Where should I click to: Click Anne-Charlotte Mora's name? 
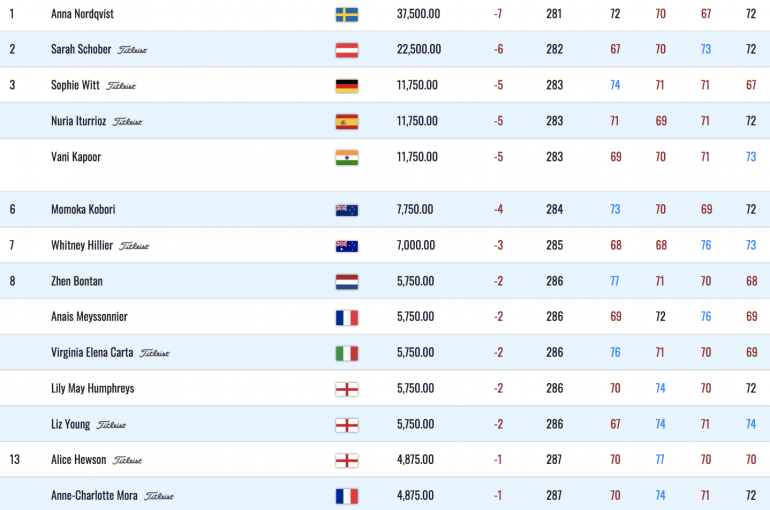point(94,495)
